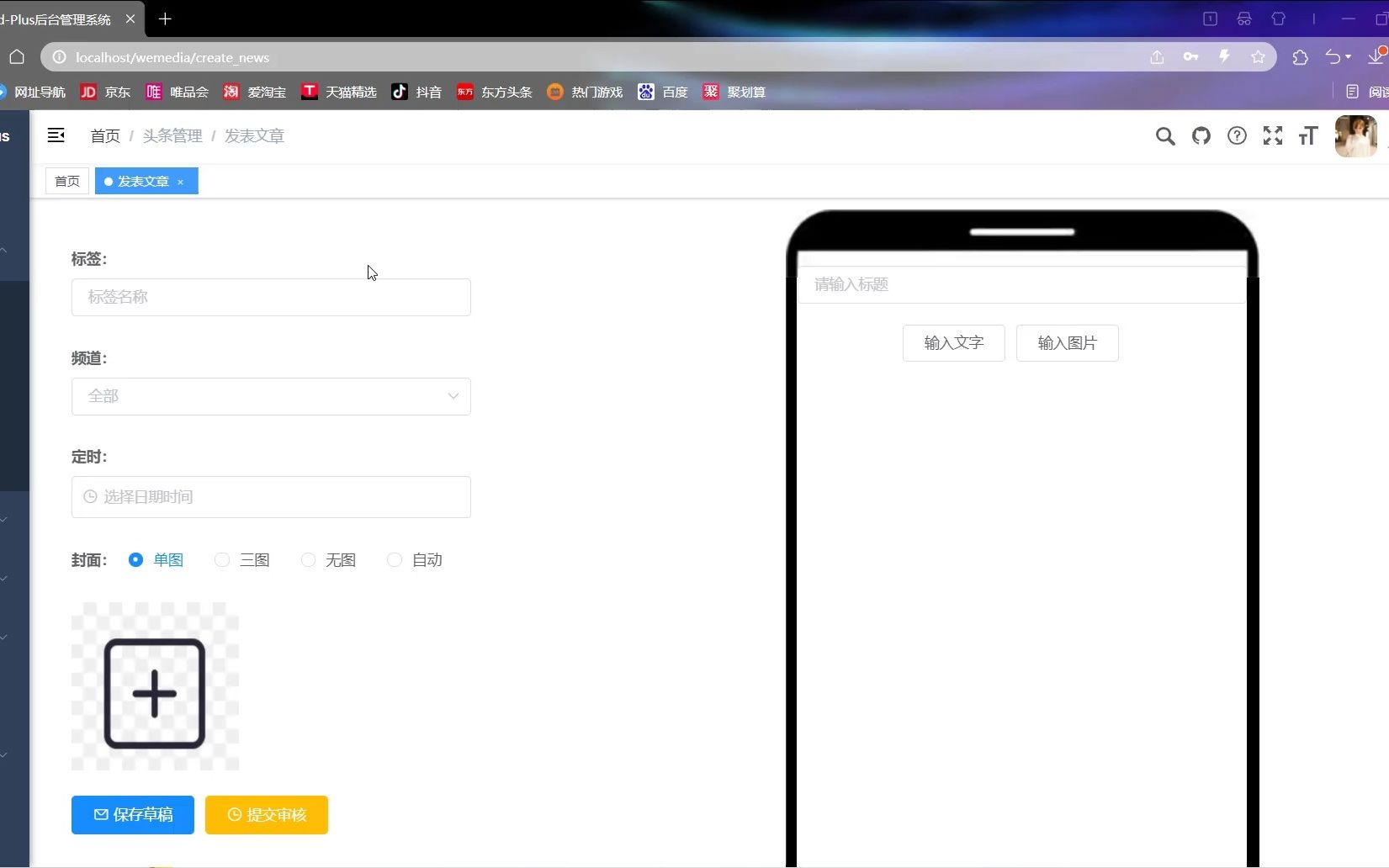
Task: Open 抖音 bookmark
Action: coord(416,92)
